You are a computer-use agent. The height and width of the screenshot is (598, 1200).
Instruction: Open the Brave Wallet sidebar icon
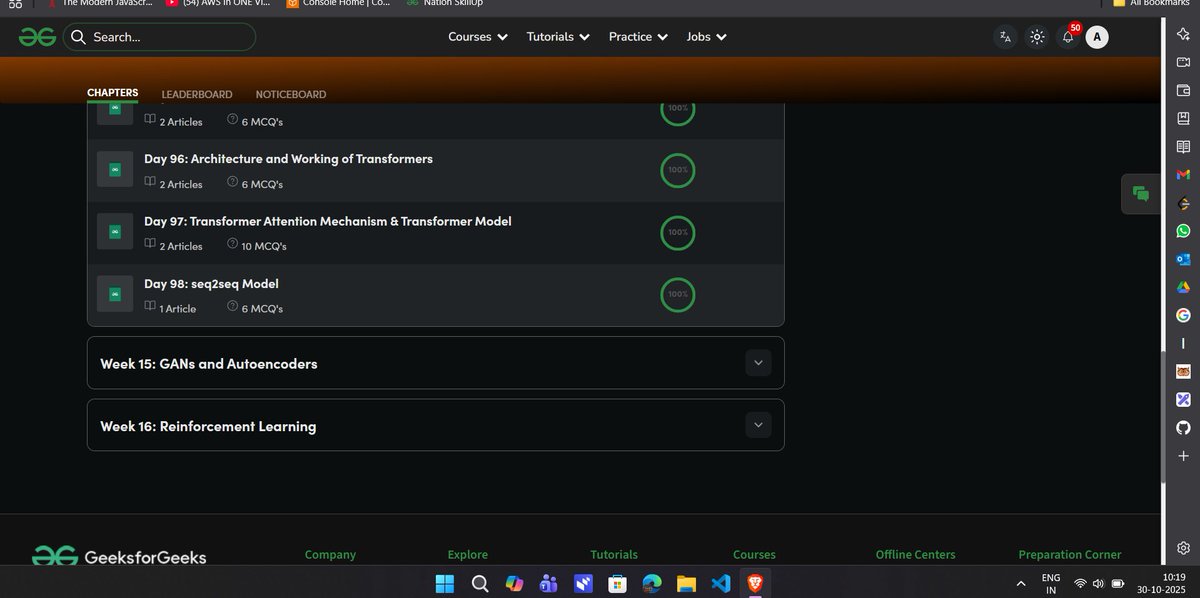(x=1183, y=90)
